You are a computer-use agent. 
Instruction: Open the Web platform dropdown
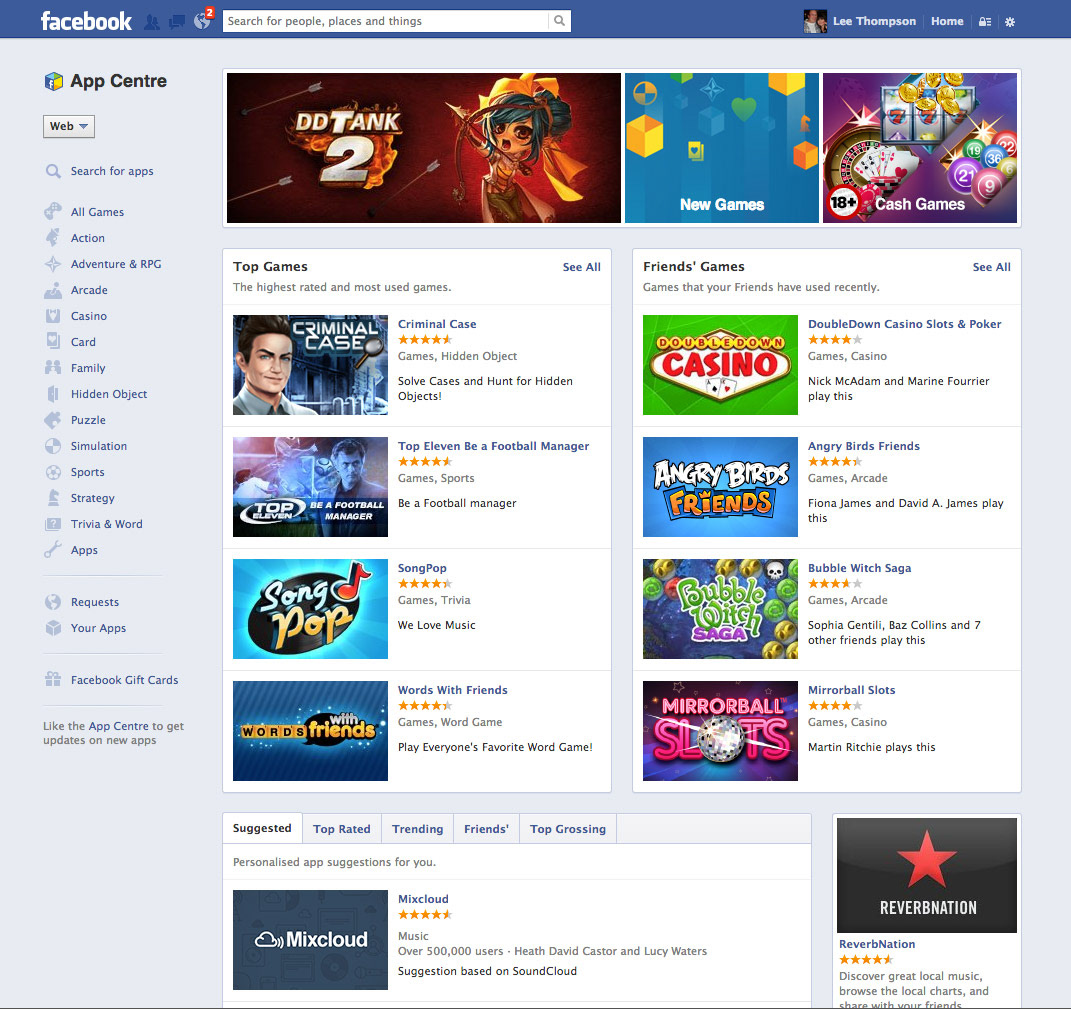point(69,126)
